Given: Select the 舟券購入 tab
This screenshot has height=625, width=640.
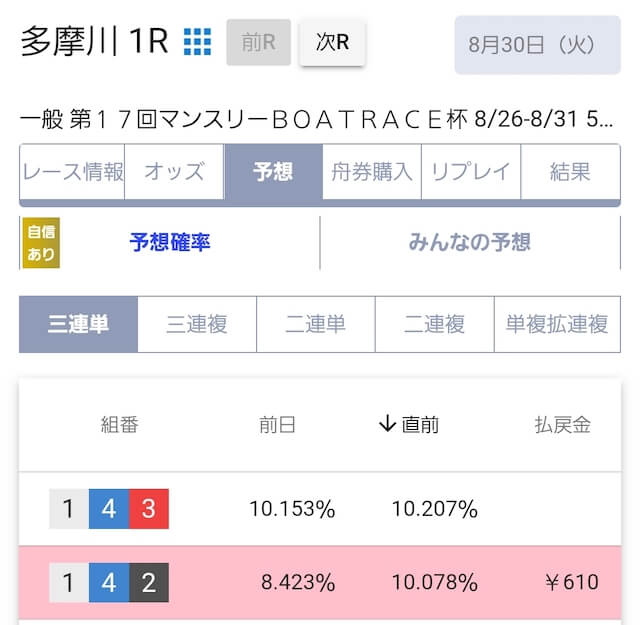Looking at the screenshot, I should pos(372,172).
